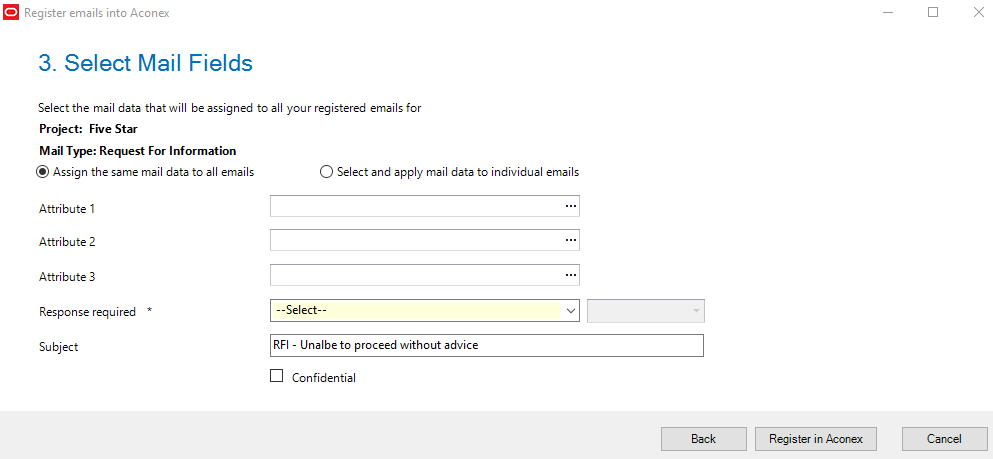Cancel the email registration
The width and height of the screenshot is (993, 459).
pos(945,439)
